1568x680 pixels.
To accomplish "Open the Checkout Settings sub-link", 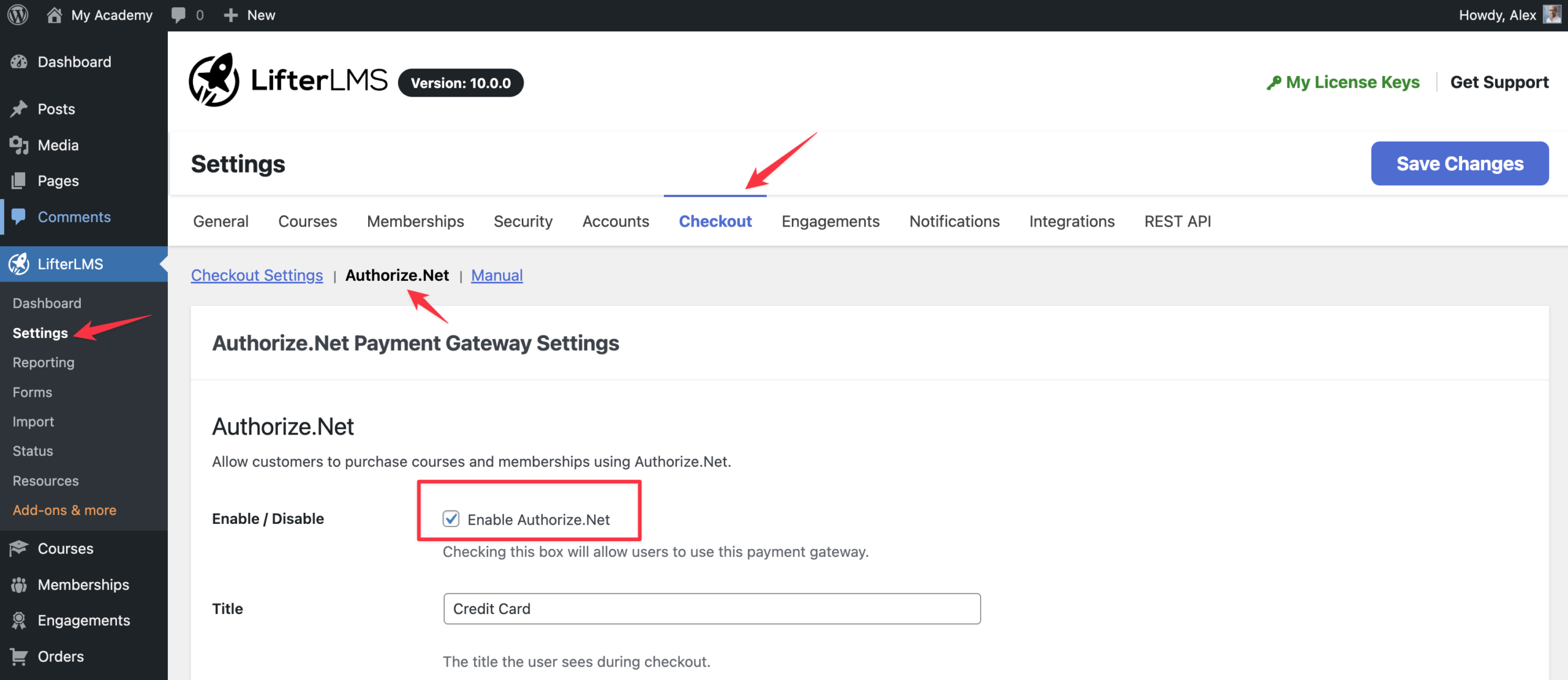I will point(257,275).
